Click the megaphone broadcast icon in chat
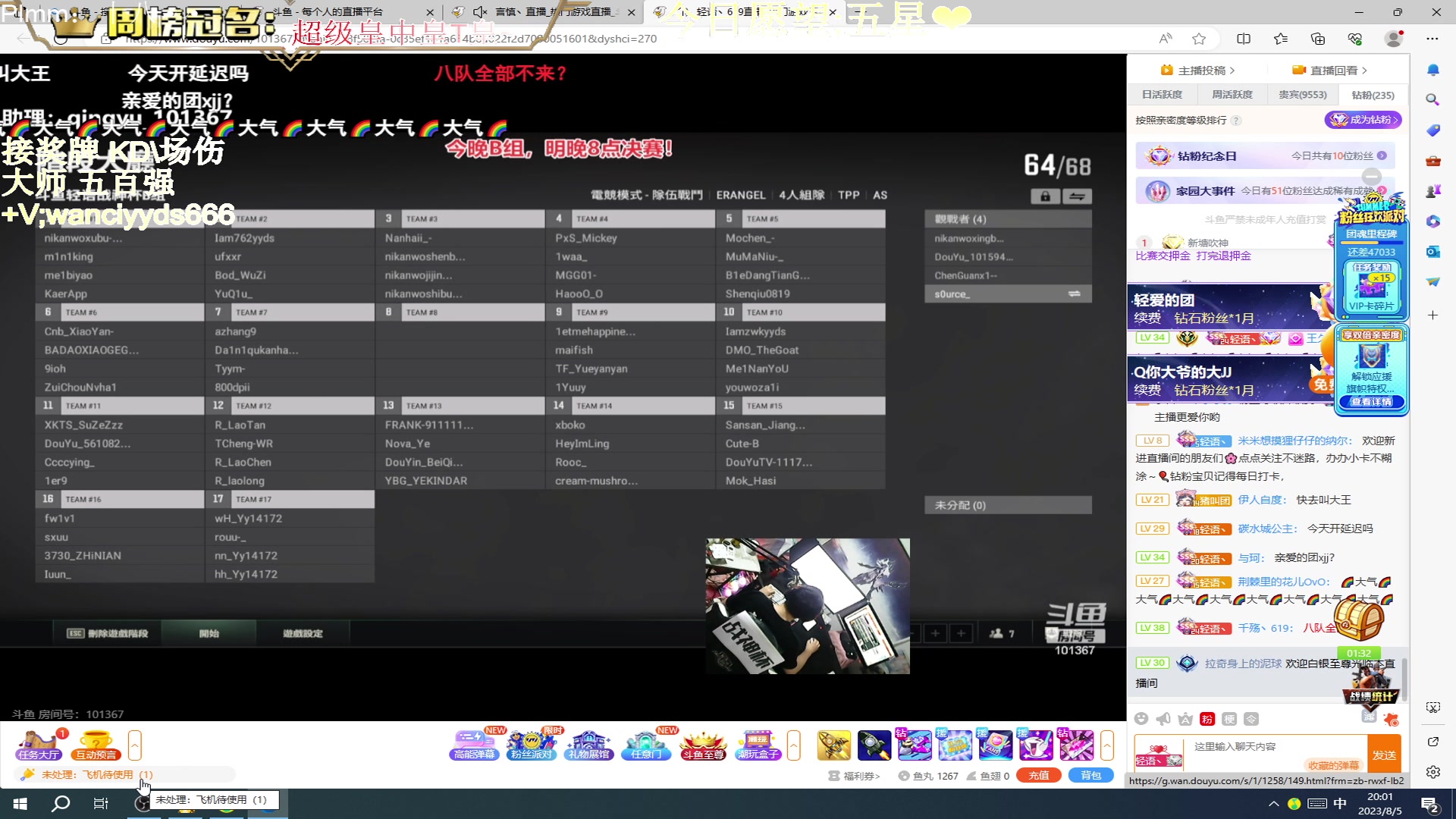This screenshot has height=819, width=1456. pyautogui.click(x=1163, y=719)
